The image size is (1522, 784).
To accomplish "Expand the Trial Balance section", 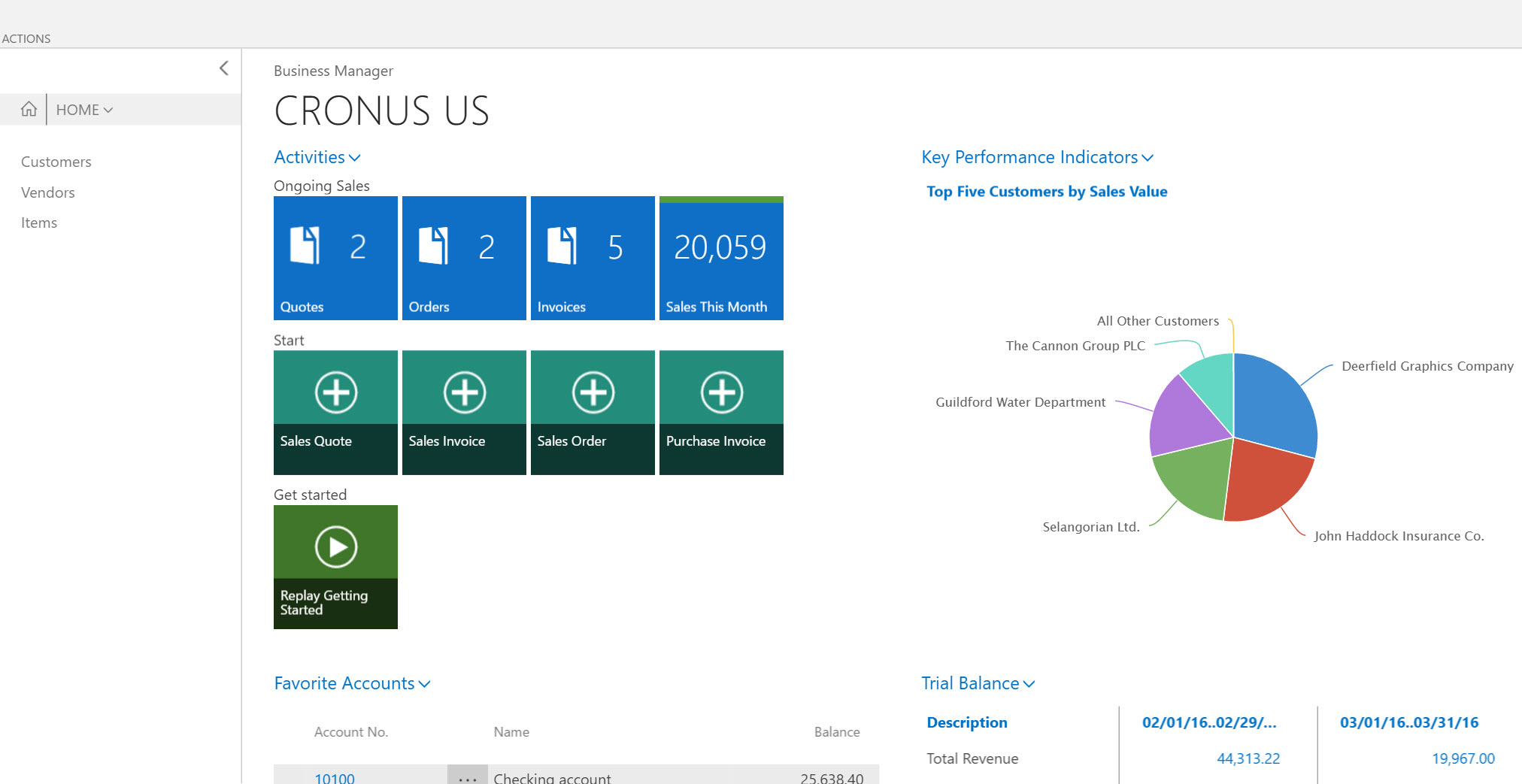I will (x=977, y=683).
